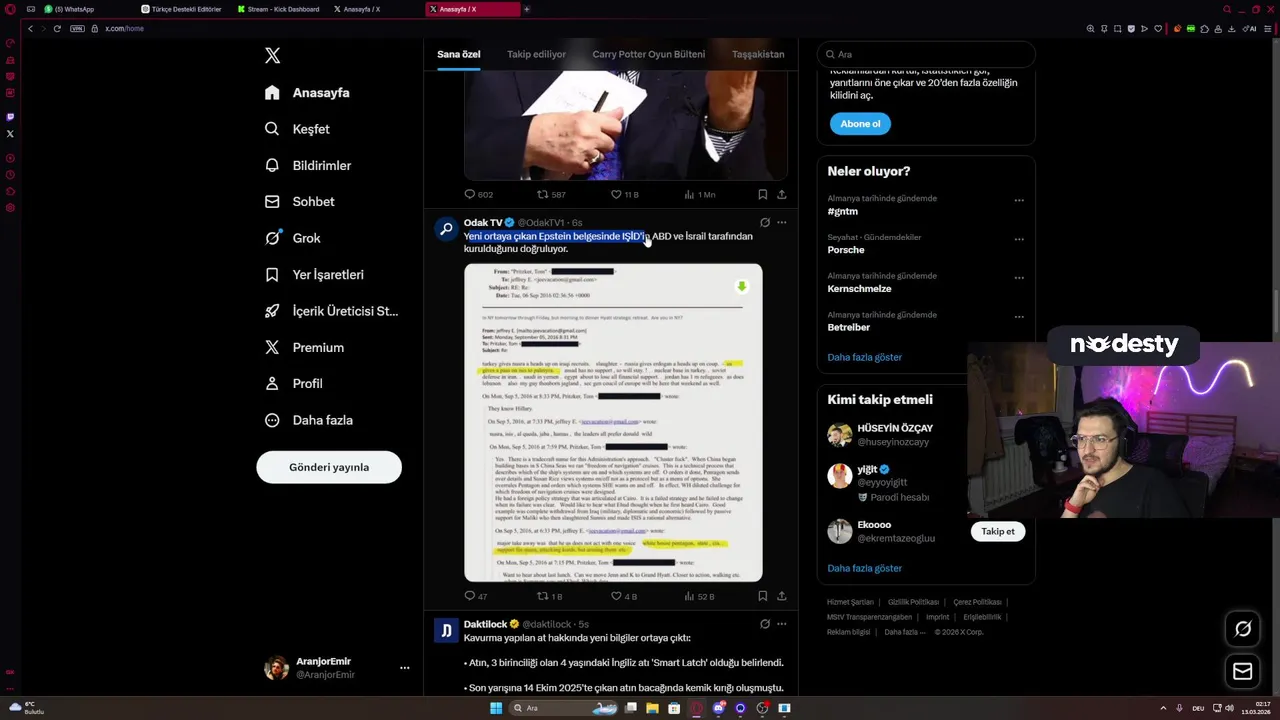Open taskbar volume control

click(1229, 708)
